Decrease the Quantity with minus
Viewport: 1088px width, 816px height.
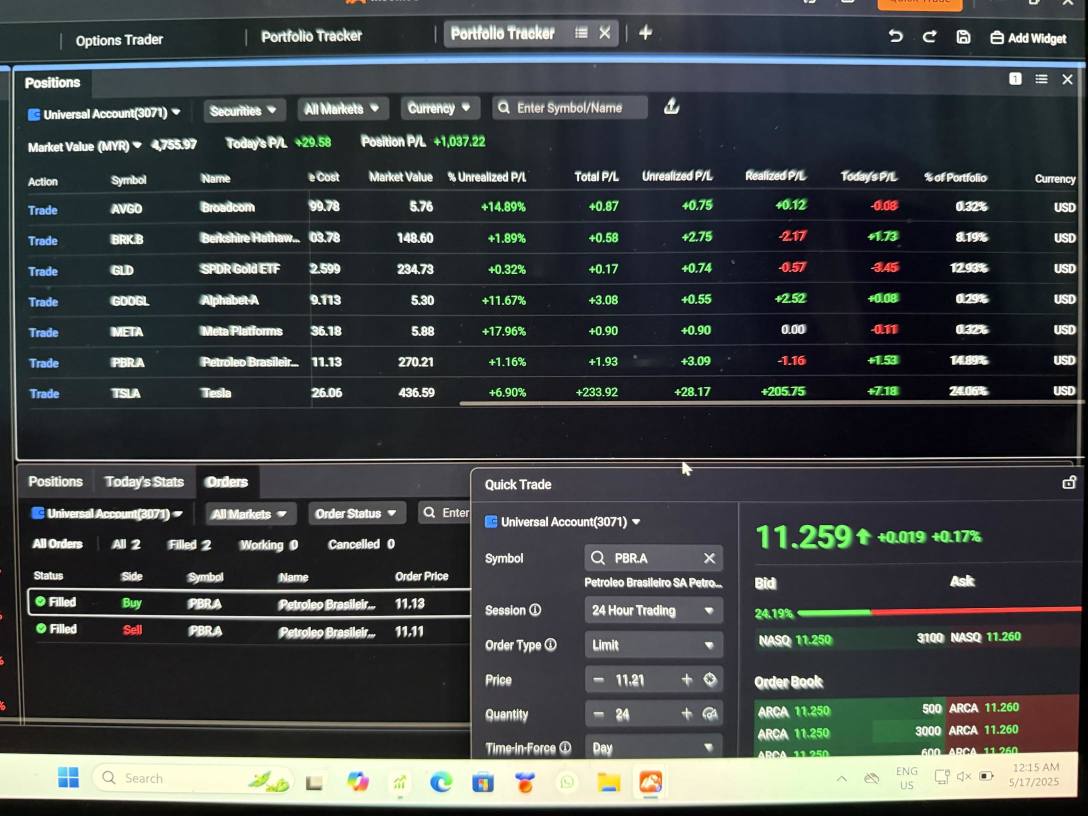click(599, 714)
